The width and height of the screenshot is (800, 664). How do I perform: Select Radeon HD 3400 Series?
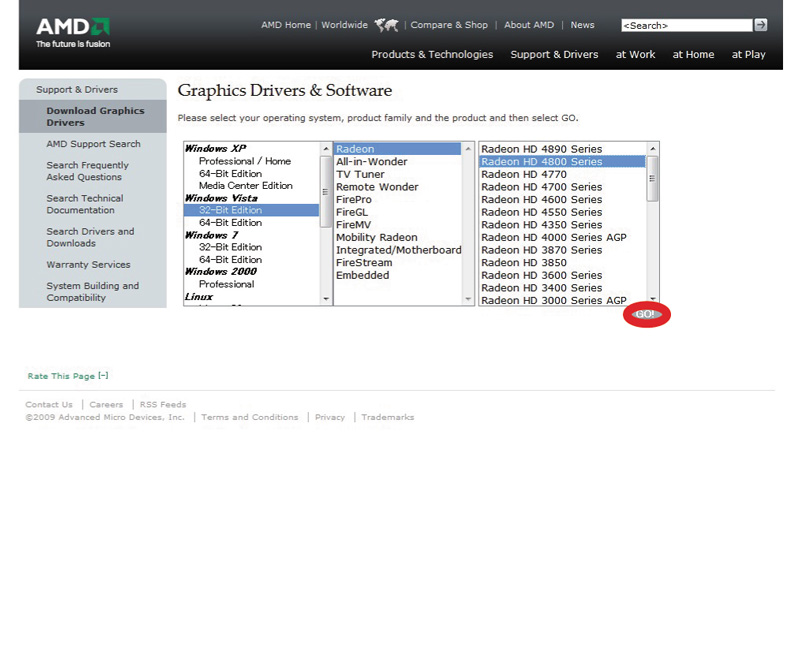[x=541, y=288]
